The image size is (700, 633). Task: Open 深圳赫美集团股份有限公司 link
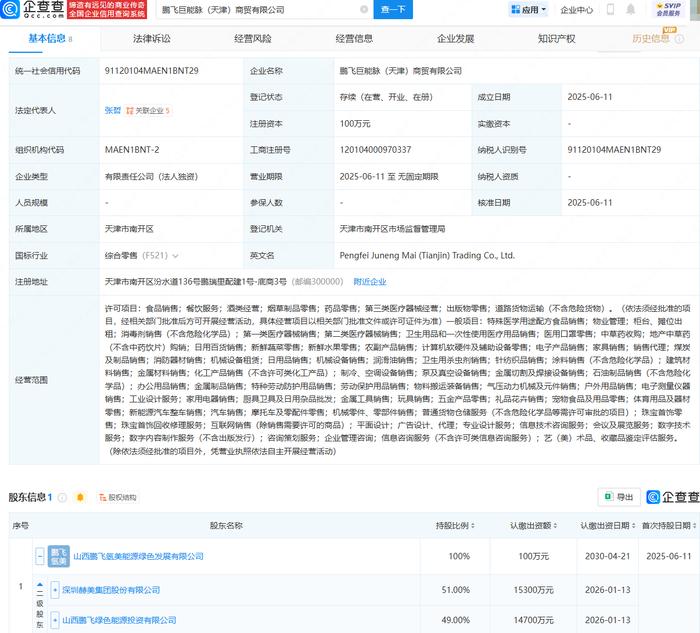pyautogui.click(x=111, y=590)
